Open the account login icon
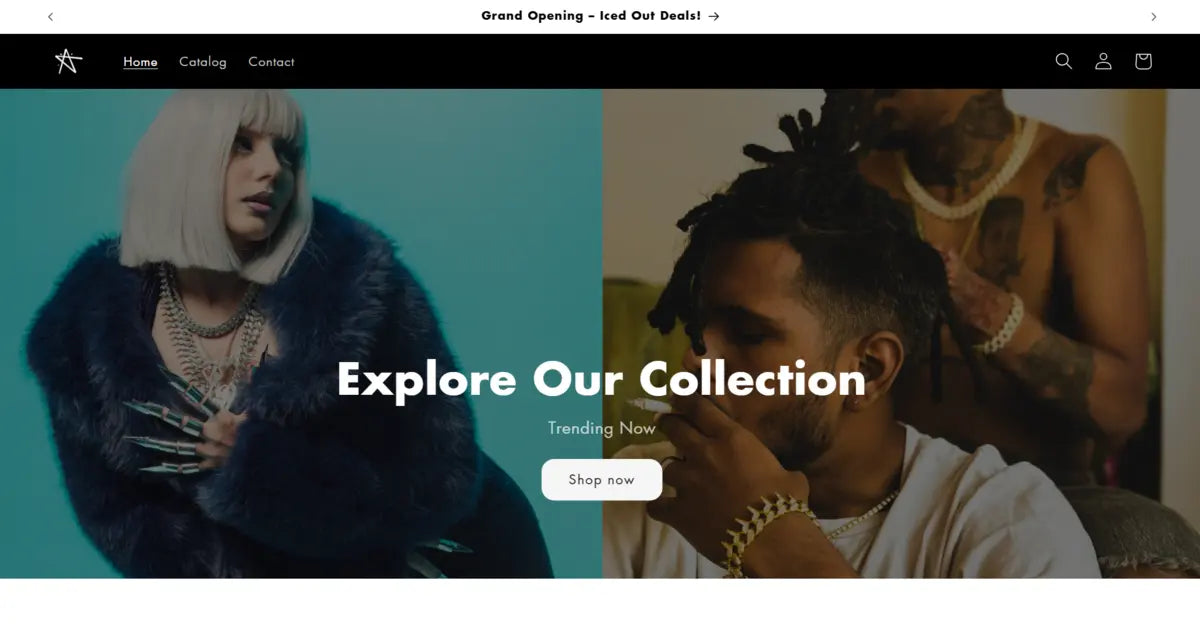Screen dimensions: 1200x628 pos(1103,61)
